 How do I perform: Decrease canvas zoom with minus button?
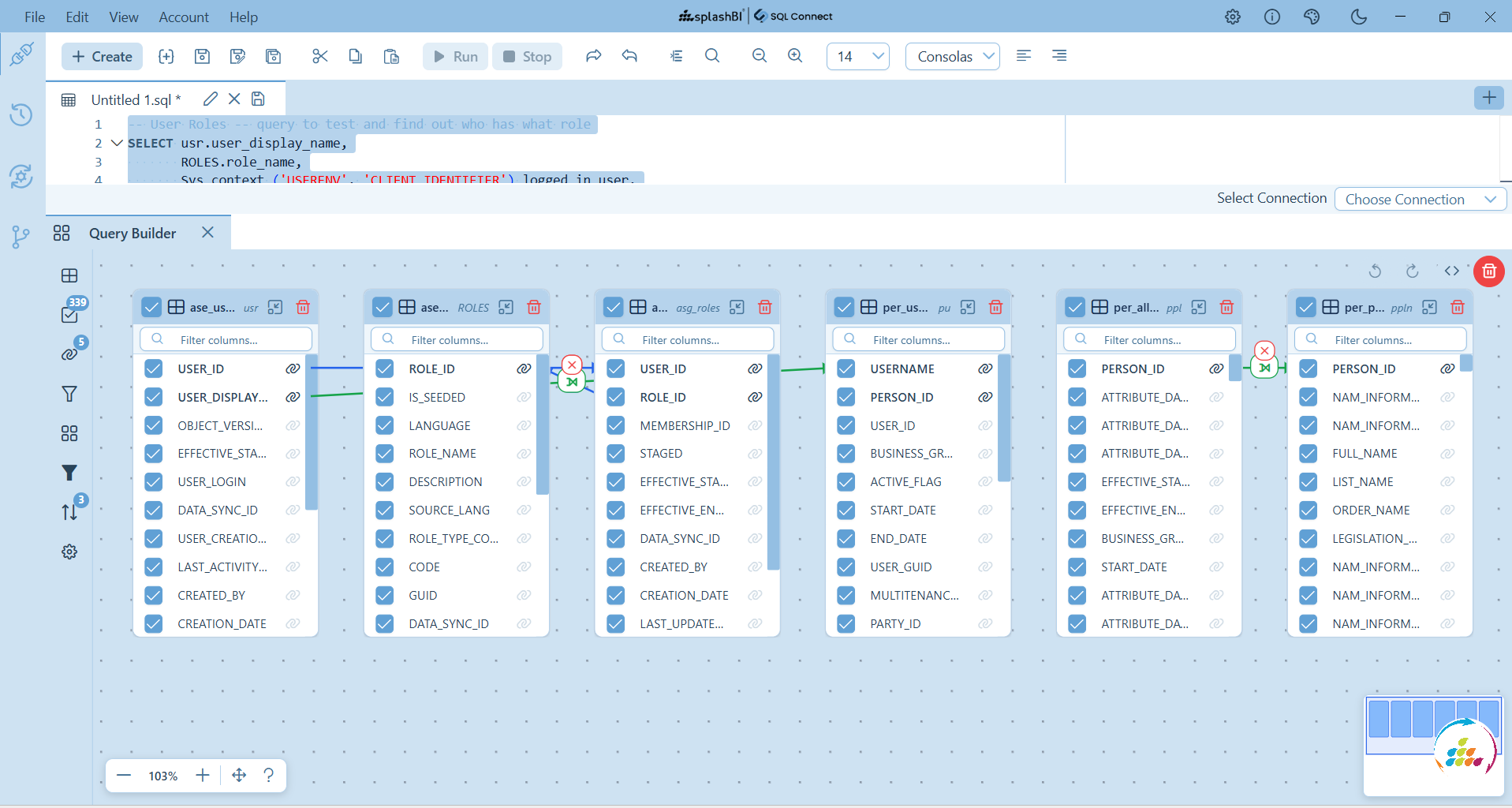[124, 776]
